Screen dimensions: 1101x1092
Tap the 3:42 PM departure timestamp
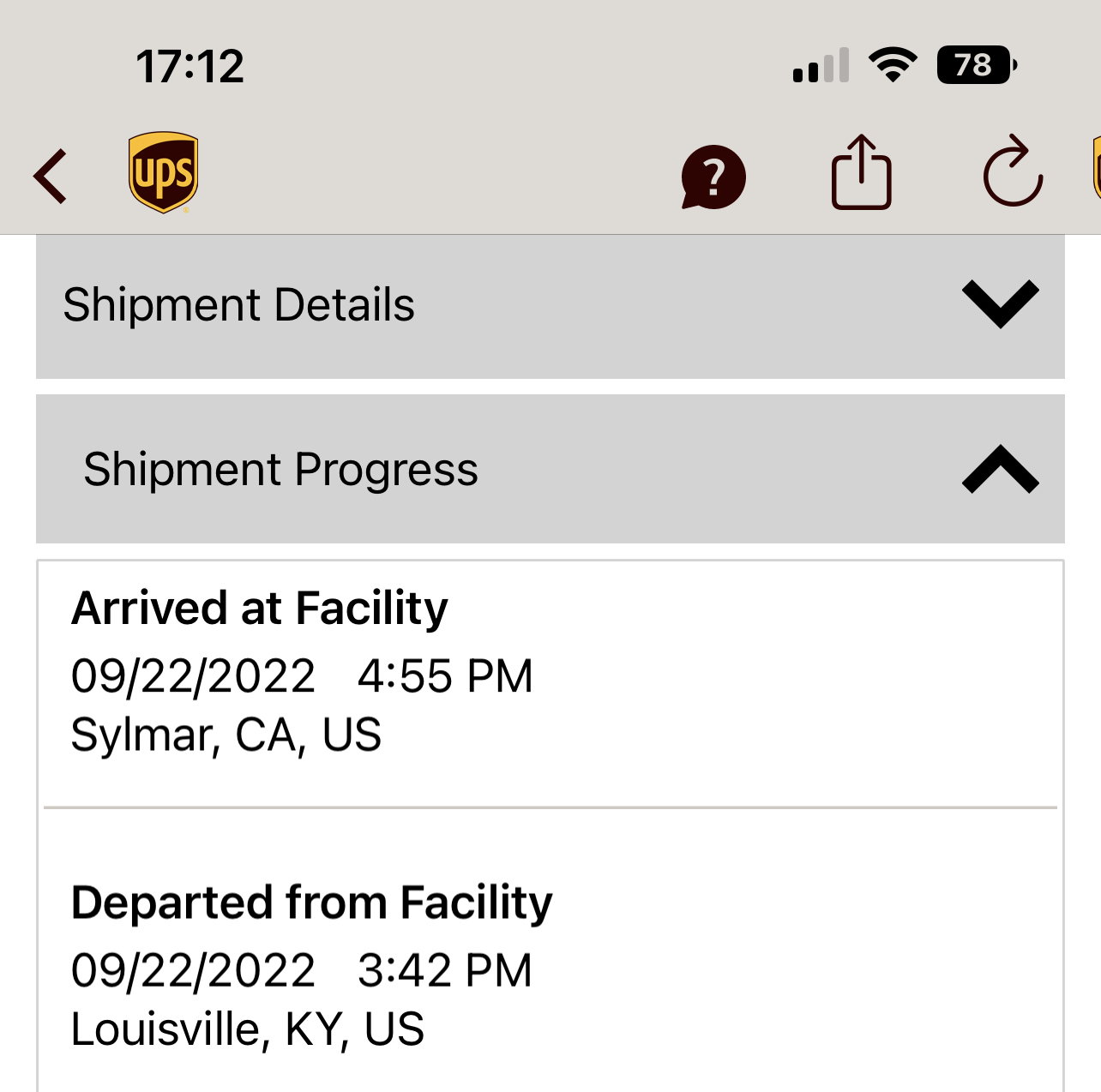(445, 970)
